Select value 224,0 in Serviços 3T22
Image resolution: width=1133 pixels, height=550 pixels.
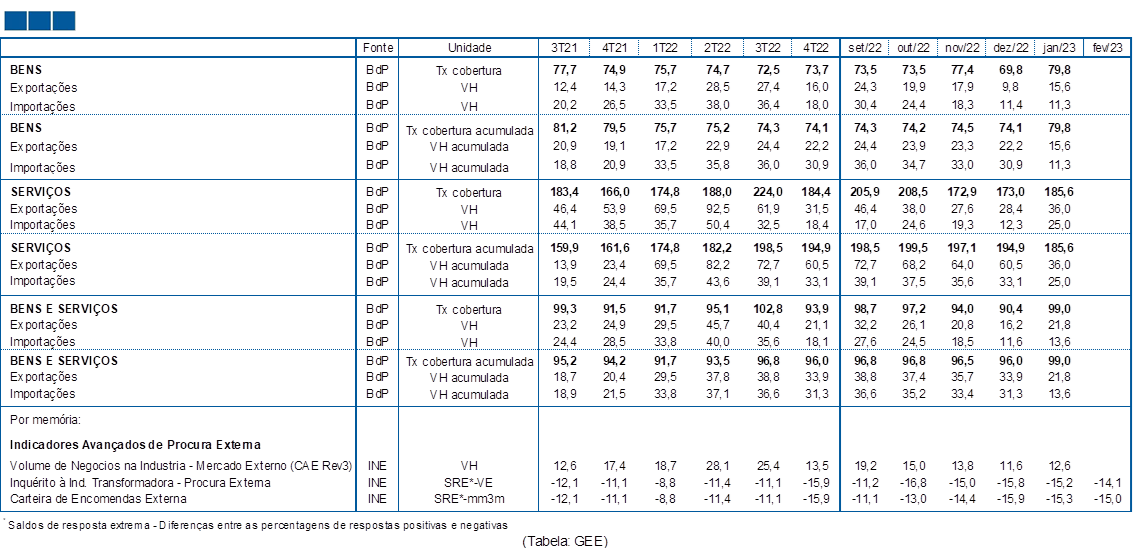click(x=767, y=193)
